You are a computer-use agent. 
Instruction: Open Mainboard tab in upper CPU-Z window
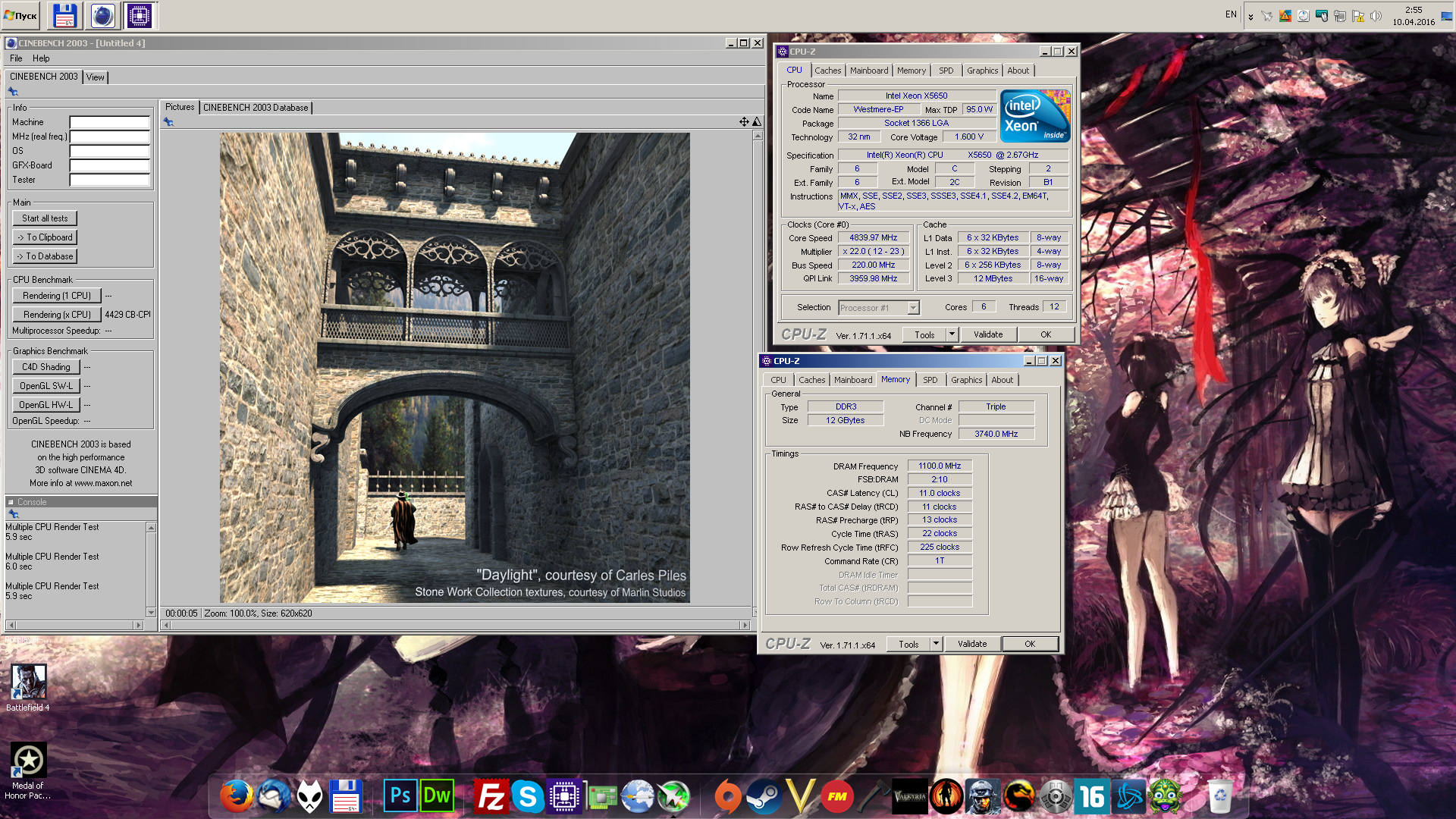(x=869, y=71)
